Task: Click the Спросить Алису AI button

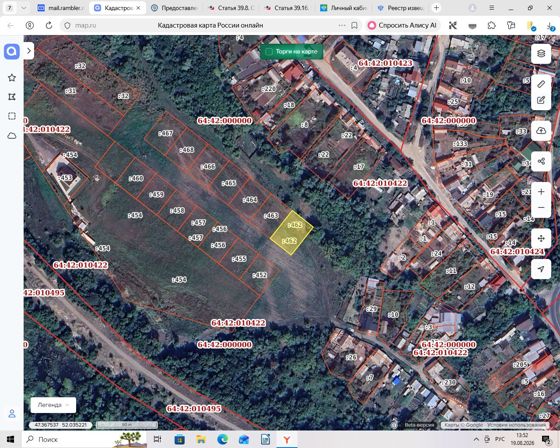Action: [x=402, y=25]
